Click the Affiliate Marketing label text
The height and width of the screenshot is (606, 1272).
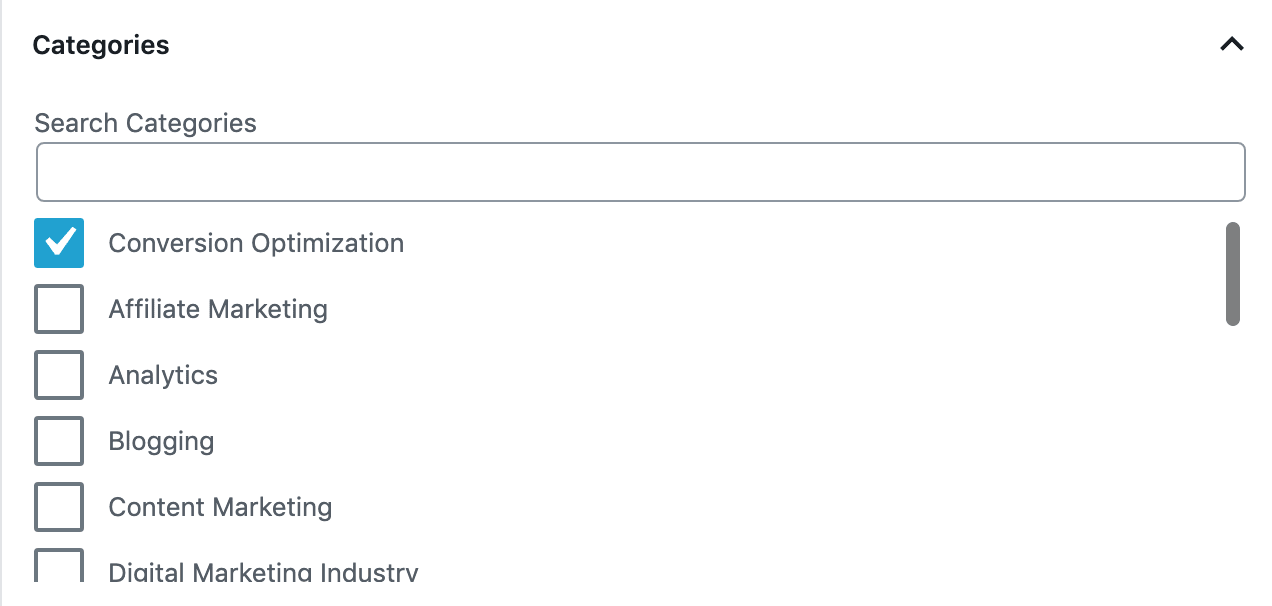pyautogui.click(x=218, y=309)
